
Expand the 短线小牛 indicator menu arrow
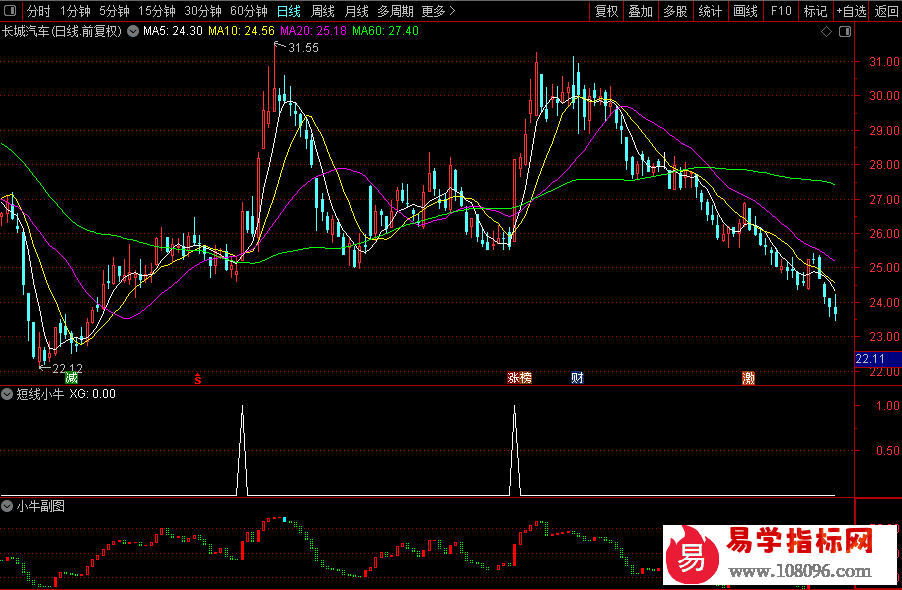click(7, 394)
